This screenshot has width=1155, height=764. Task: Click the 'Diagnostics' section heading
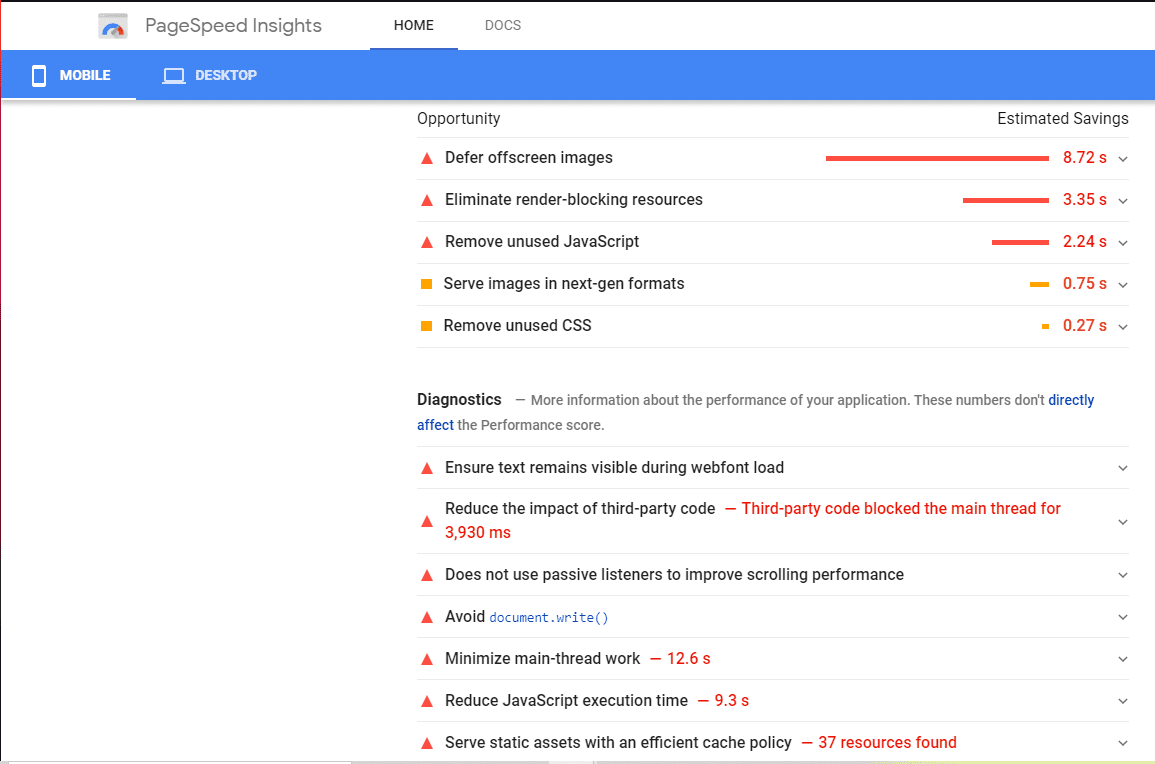[459, 399]
